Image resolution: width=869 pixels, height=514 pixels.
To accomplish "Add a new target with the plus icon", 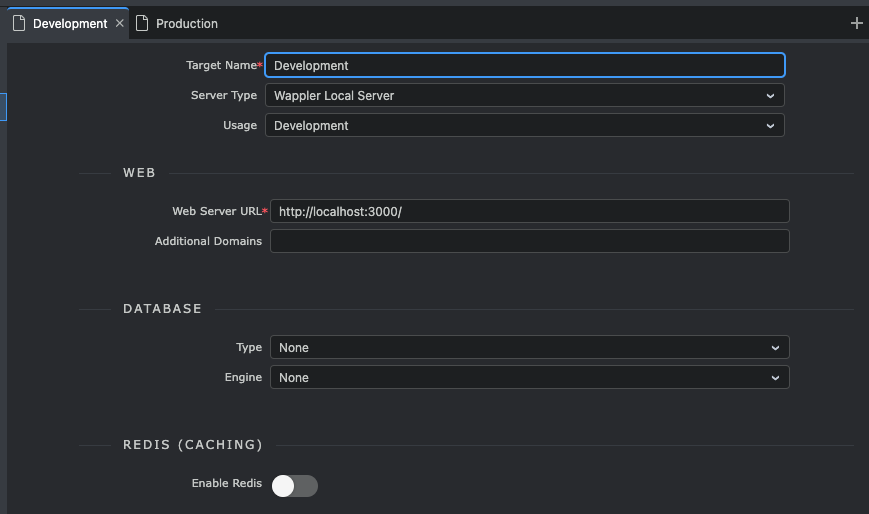I will click(x=856, y=23).
